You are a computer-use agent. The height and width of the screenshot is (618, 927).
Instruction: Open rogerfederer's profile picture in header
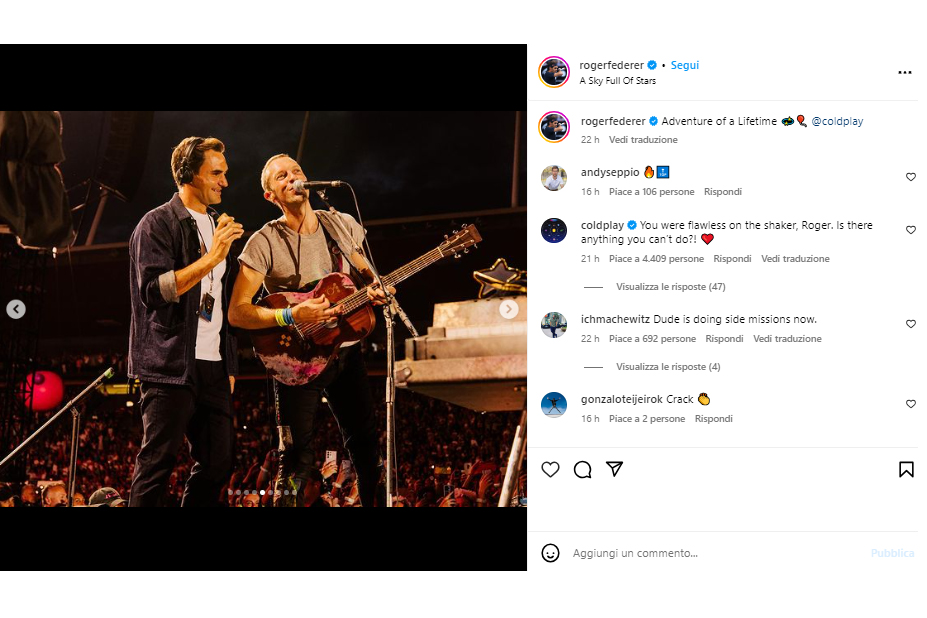point(554,72)
